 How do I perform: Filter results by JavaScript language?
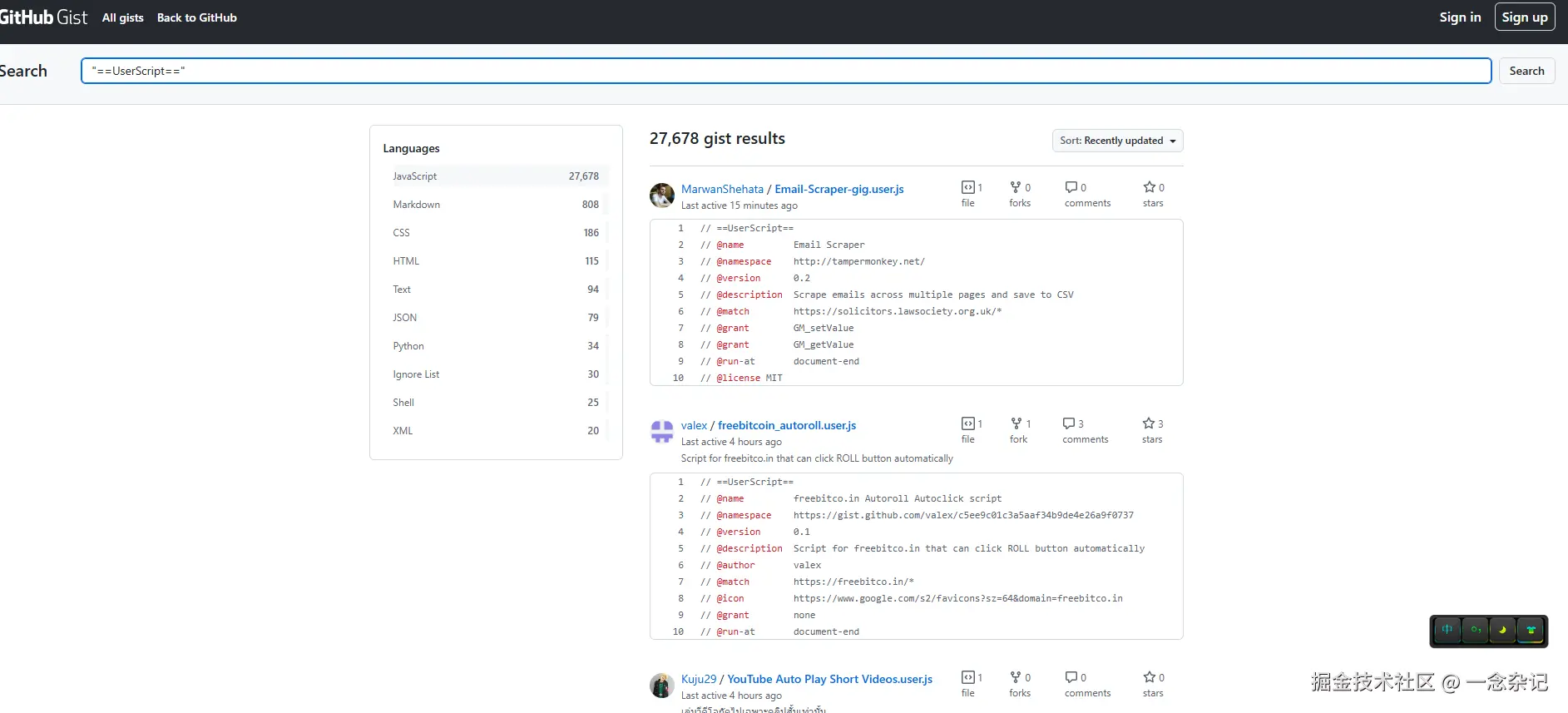(496, 176)
